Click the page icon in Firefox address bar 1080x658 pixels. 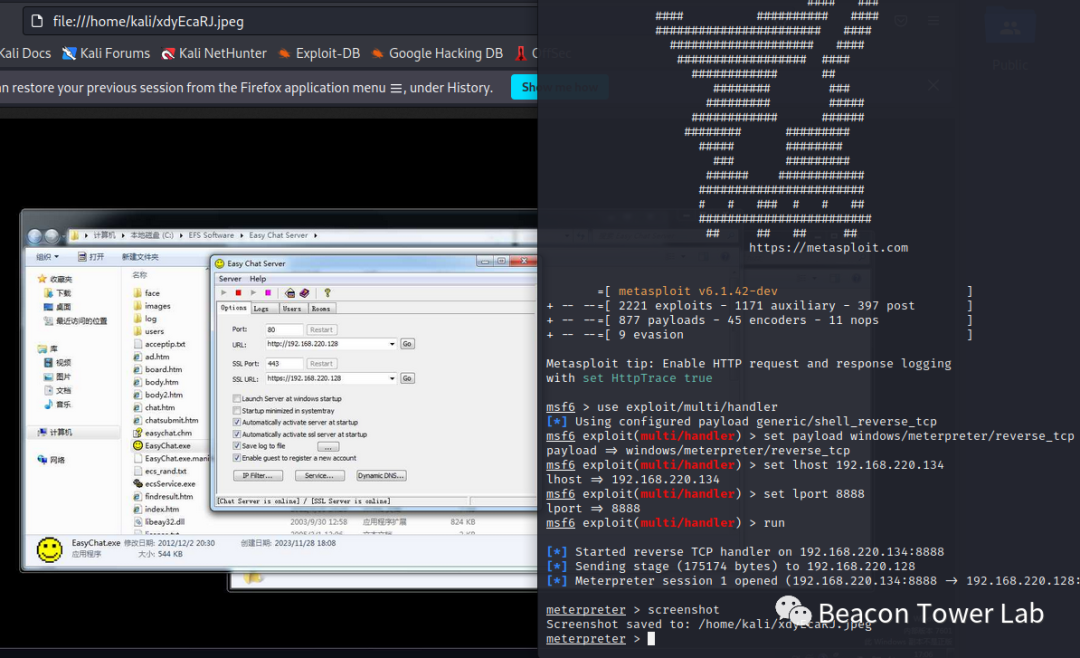[37, 21]
